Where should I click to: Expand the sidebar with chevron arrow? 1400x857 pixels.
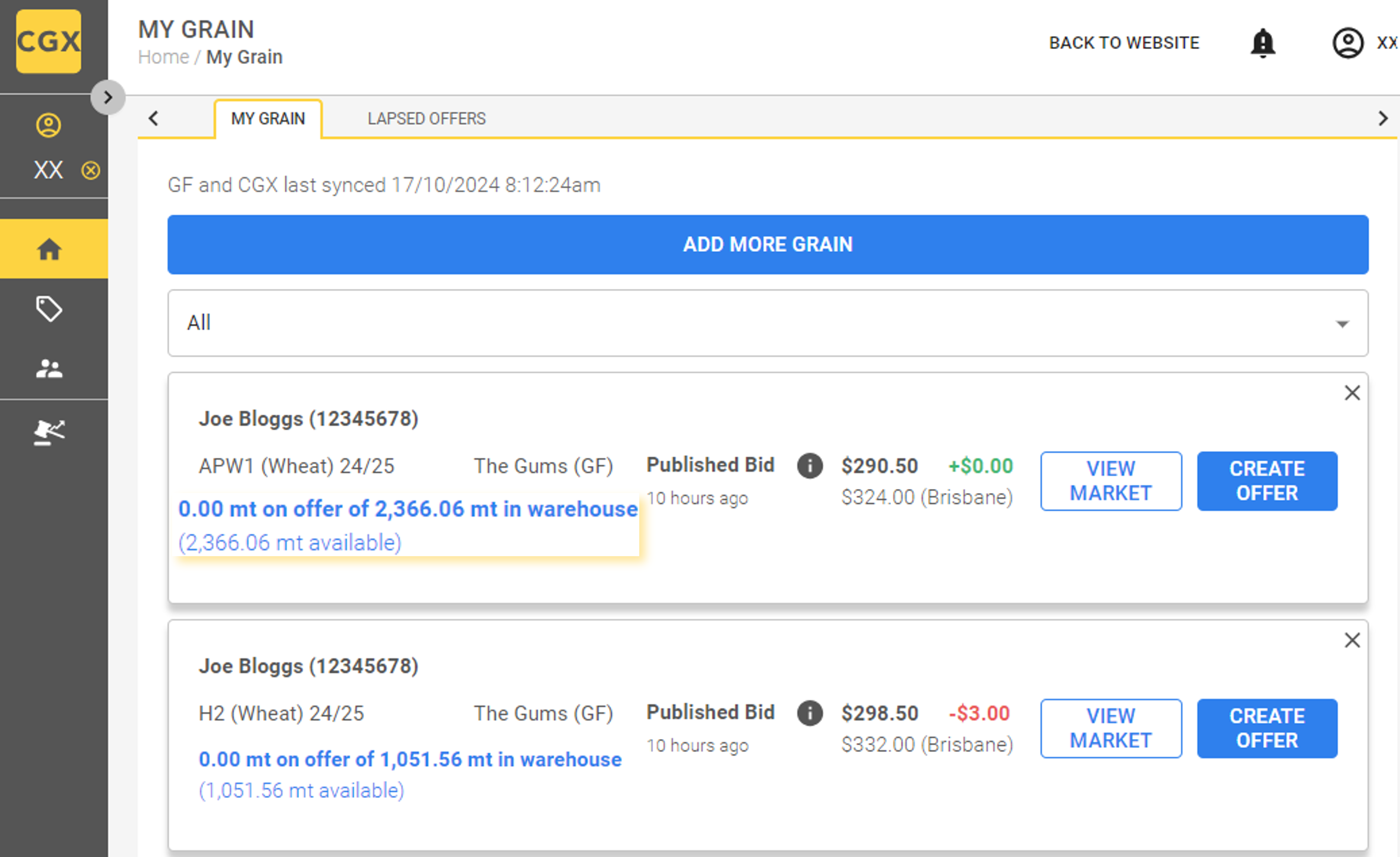click(x=107, y=97)
